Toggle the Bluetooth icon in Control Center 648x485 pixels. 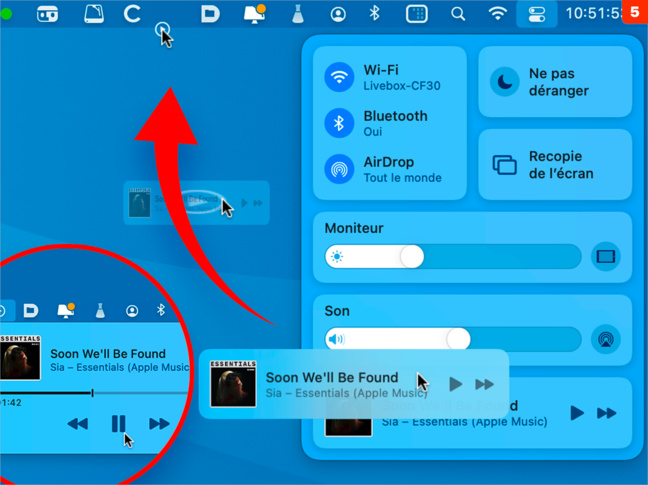[339, 123]
